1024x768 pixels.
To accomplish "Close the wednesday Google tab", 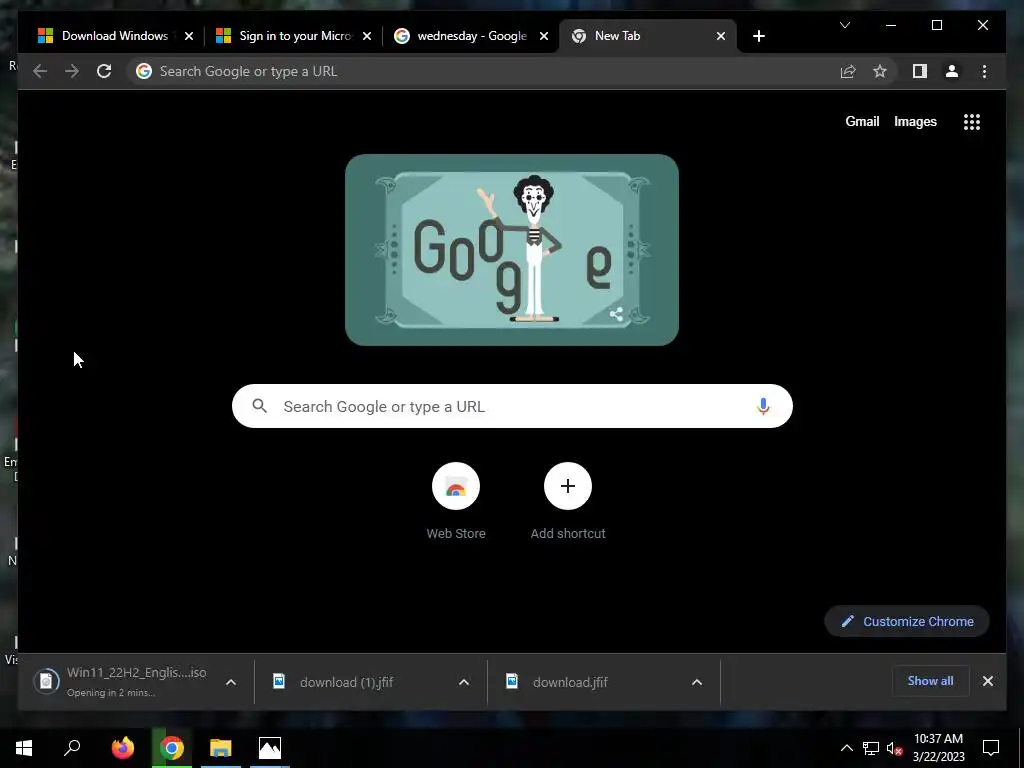I will pos(544,36).
